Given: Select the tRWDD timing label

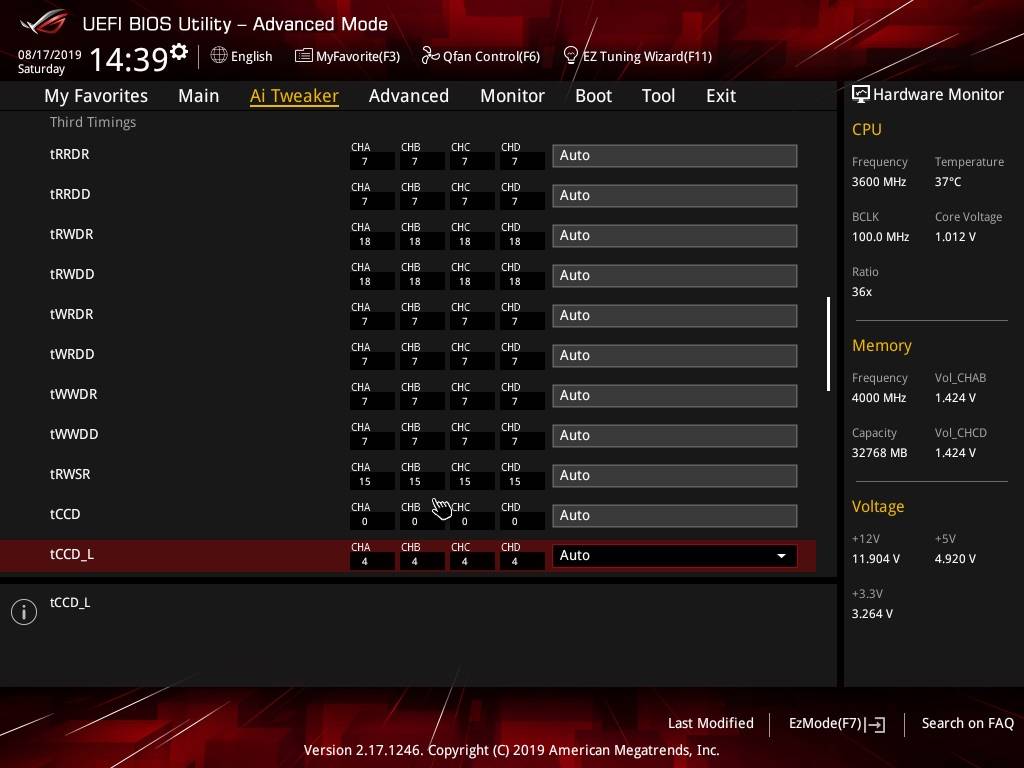Looking at the screenshot, I should pos(72,274).
